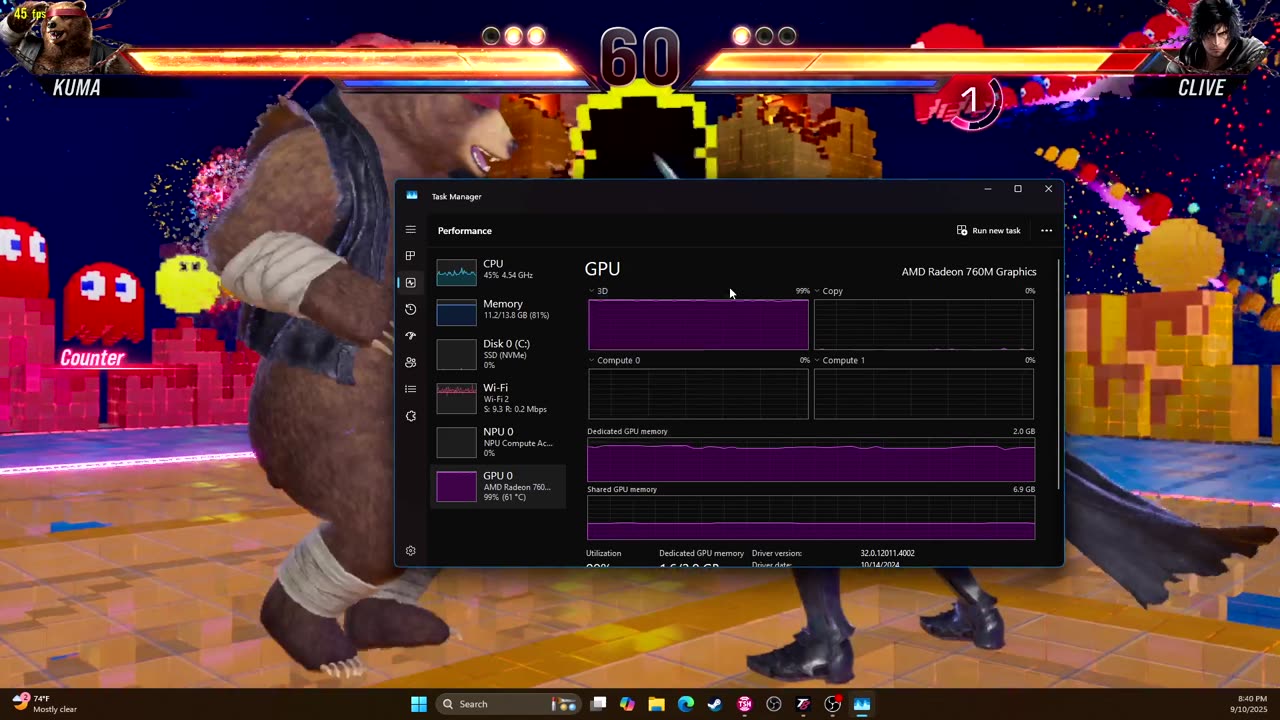1280x720 pixels.
Task: Click the driver version 32.0.12011.4002 value
Action: [x=887, y=553]
